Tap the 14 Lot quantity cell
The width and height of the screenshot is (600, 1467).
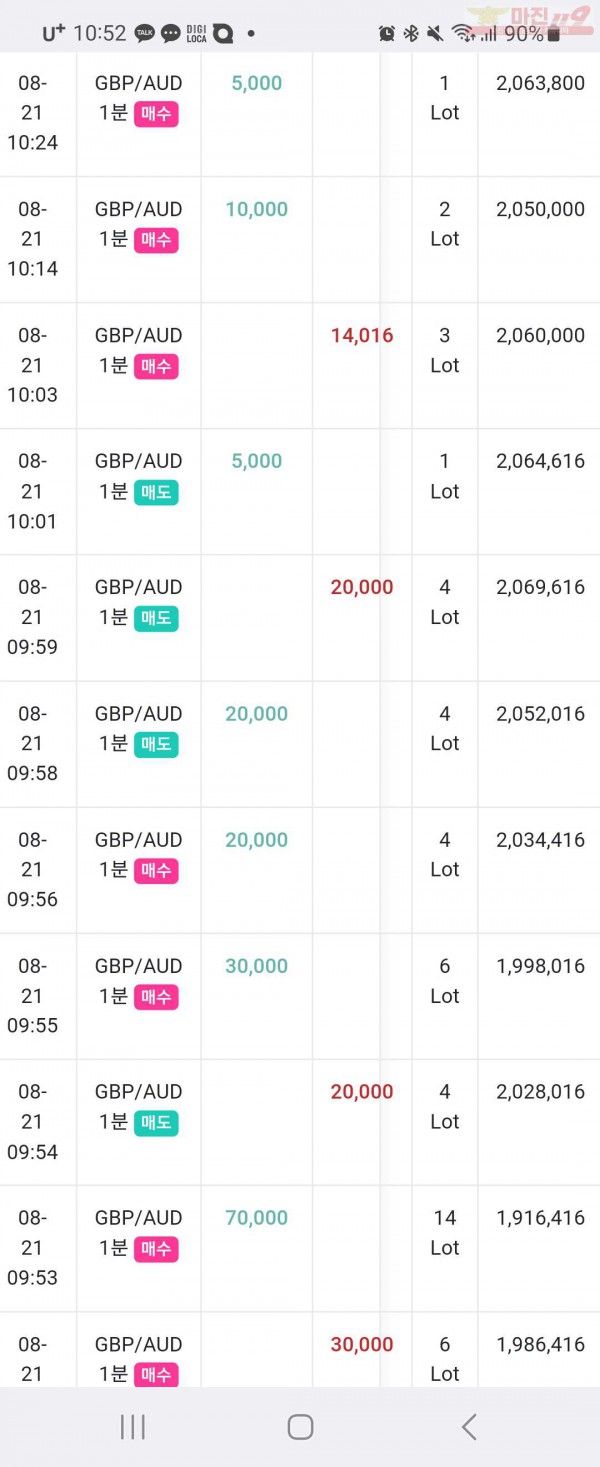[445, 1233]
